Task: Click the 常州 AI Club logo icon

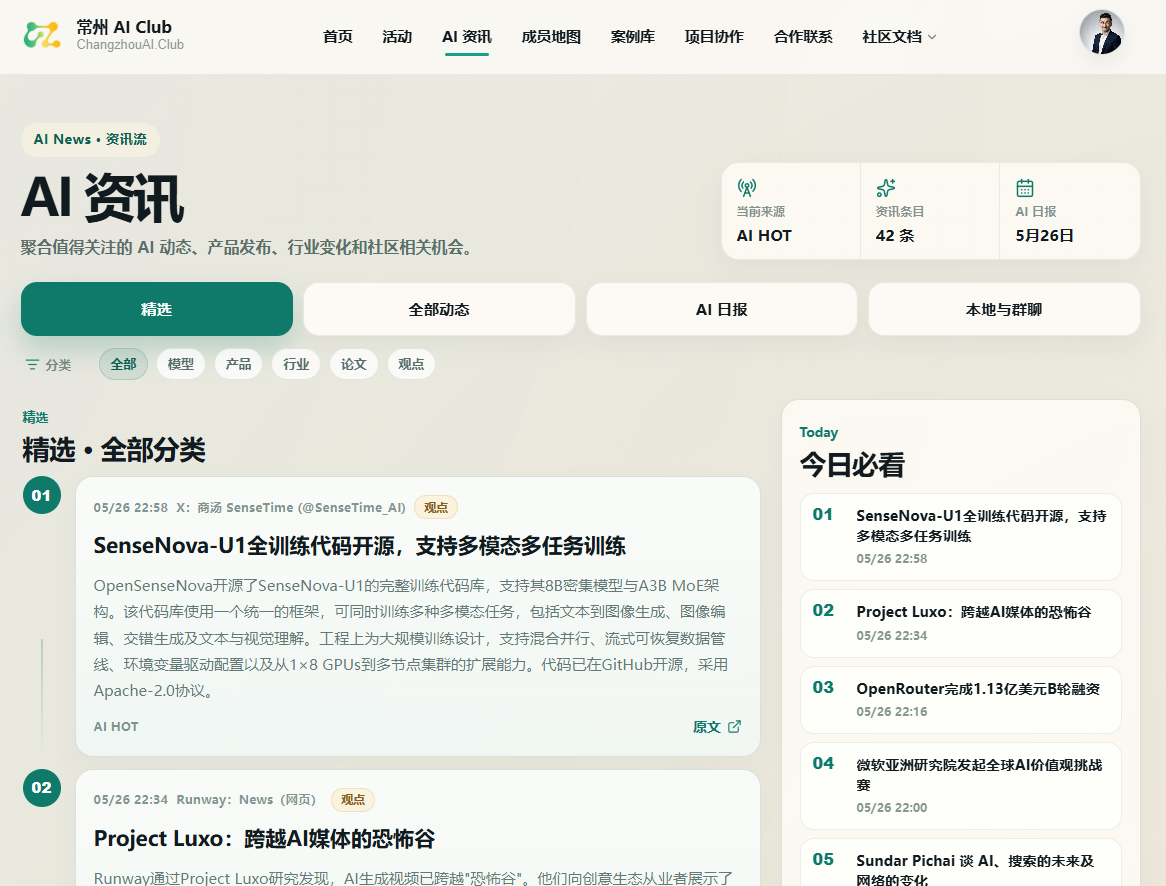Action: (42, 35)
